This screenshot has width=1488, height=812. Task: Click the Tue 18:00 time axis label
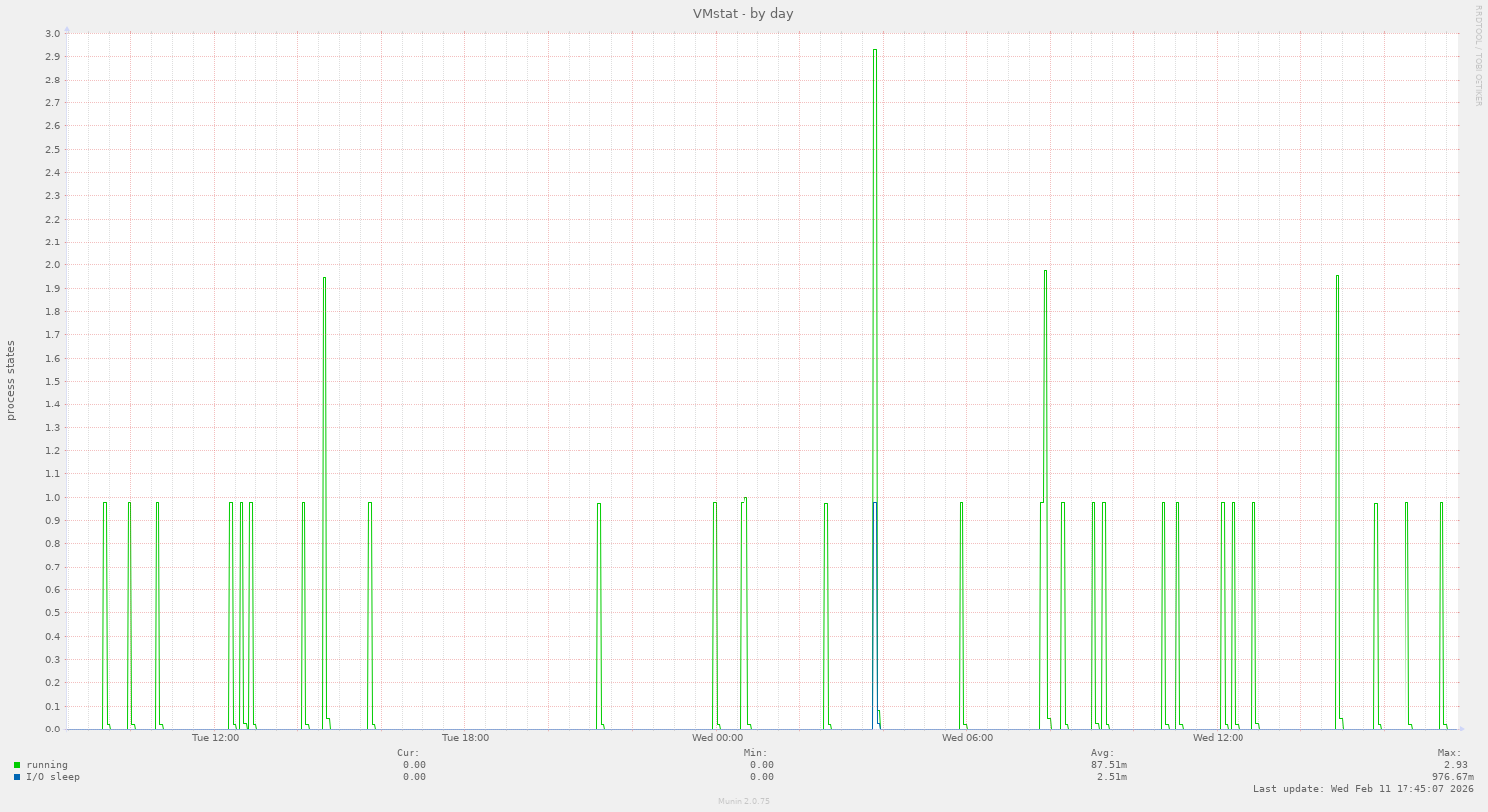tap(465, 738)
